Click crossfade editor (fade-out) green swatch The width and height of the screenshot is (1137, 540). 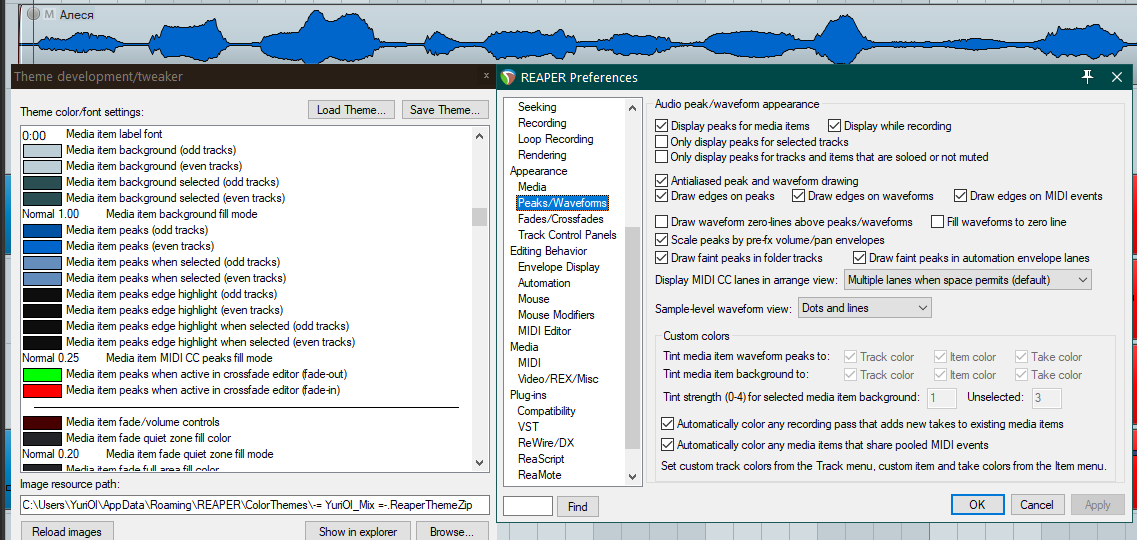pos(41,375)
